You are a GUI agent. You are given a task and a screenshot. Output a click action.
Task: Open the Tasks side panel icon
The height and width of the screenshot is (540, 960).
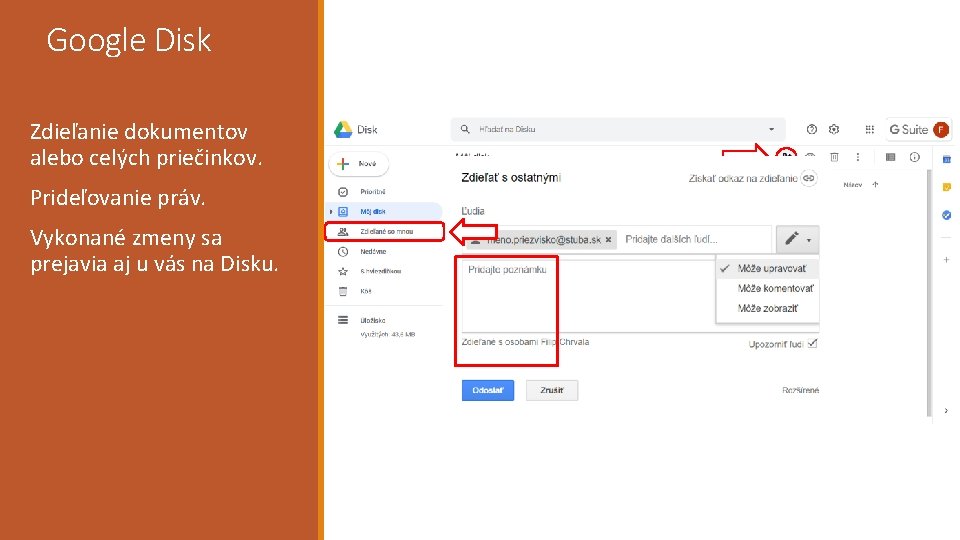(947, 215)
